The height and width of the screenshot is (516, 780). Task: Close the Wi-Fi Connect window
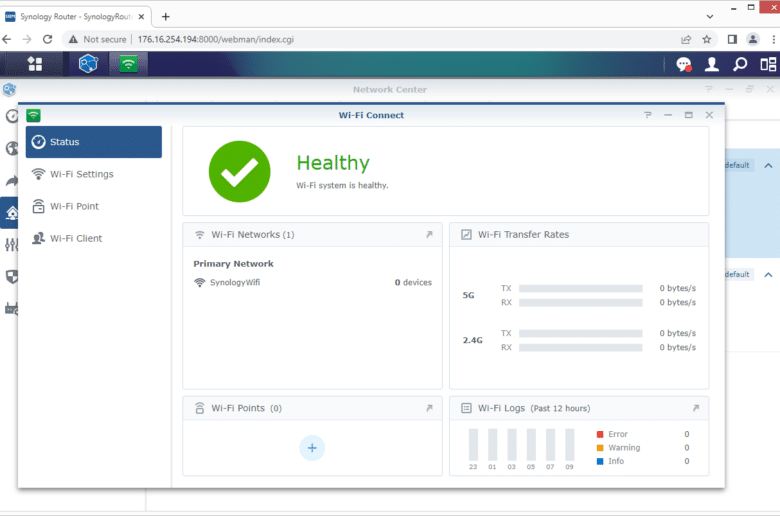709,115
